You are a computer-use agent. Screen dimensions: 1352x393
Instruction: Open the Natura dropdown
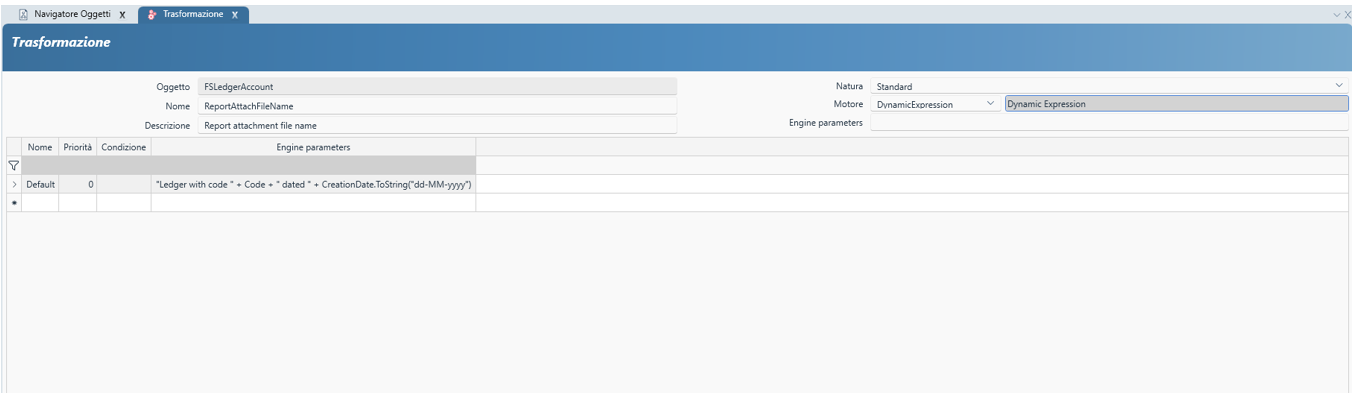1339,86
